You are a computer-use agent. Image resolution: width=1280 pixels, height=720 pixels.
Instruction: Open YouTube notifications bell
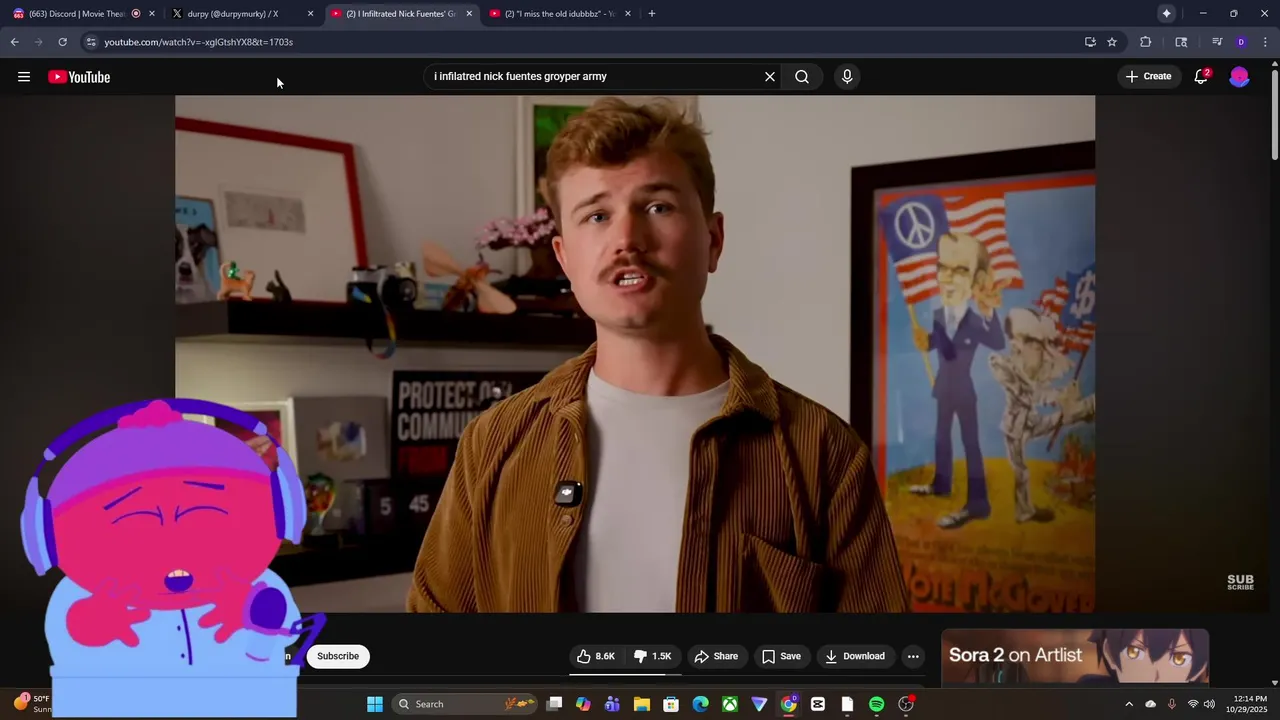[x=1202, y=76]
